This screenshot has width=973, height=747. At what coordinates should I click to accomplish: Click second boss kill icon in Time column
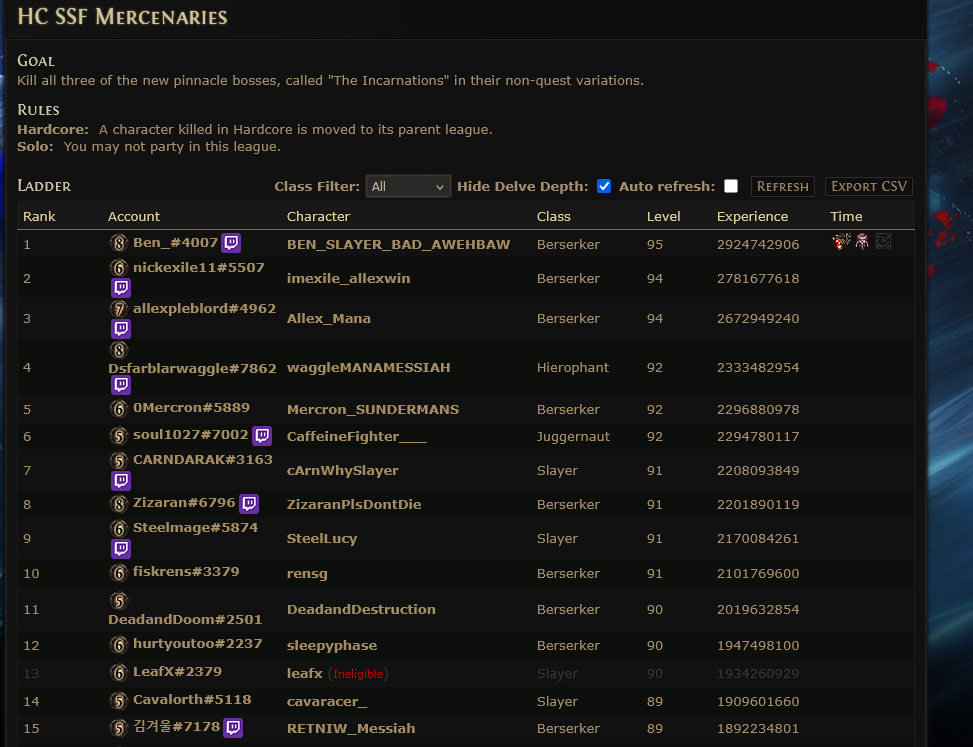[x=862, y=241]
